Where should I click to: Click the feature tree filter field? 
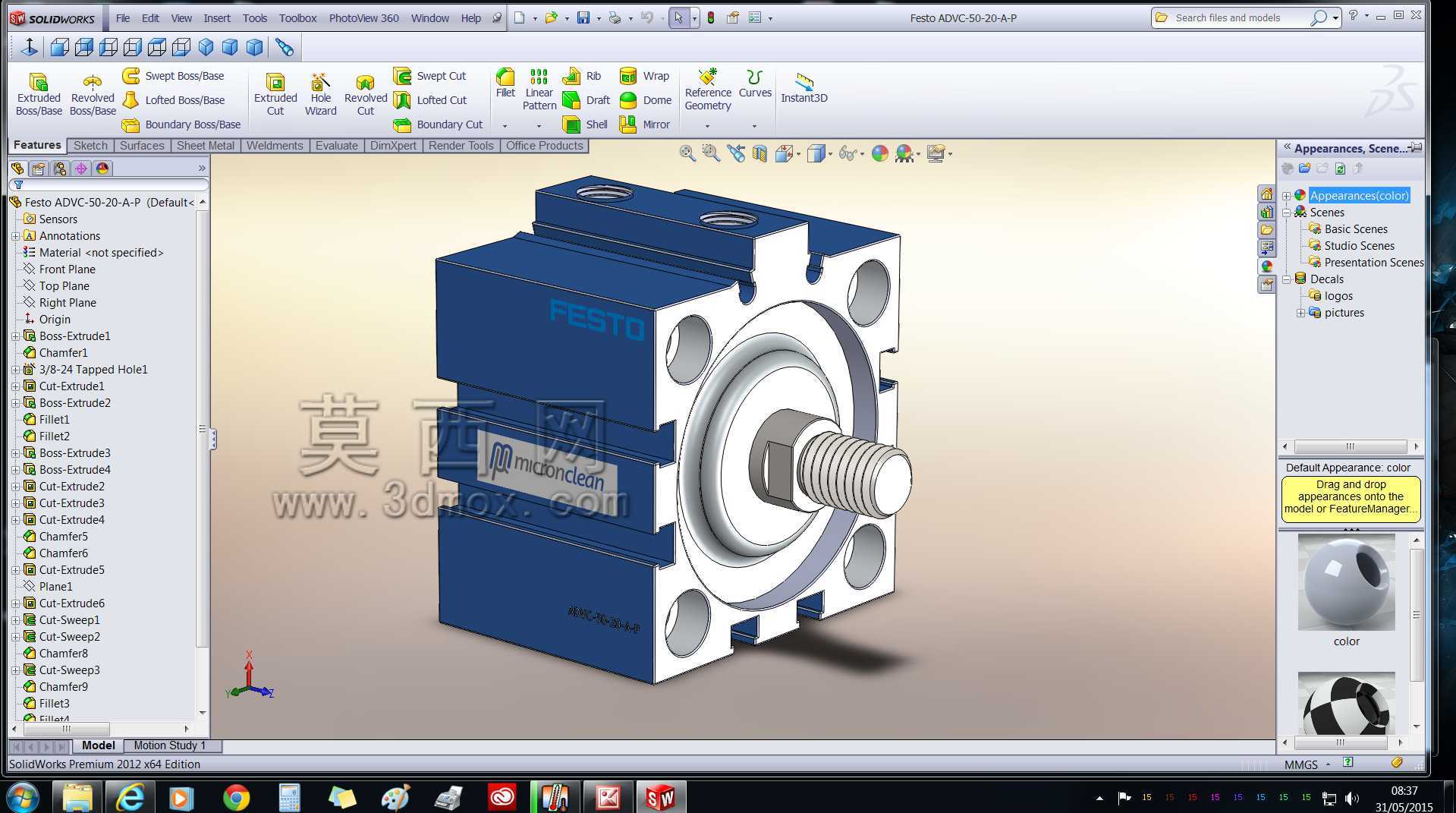108,184
